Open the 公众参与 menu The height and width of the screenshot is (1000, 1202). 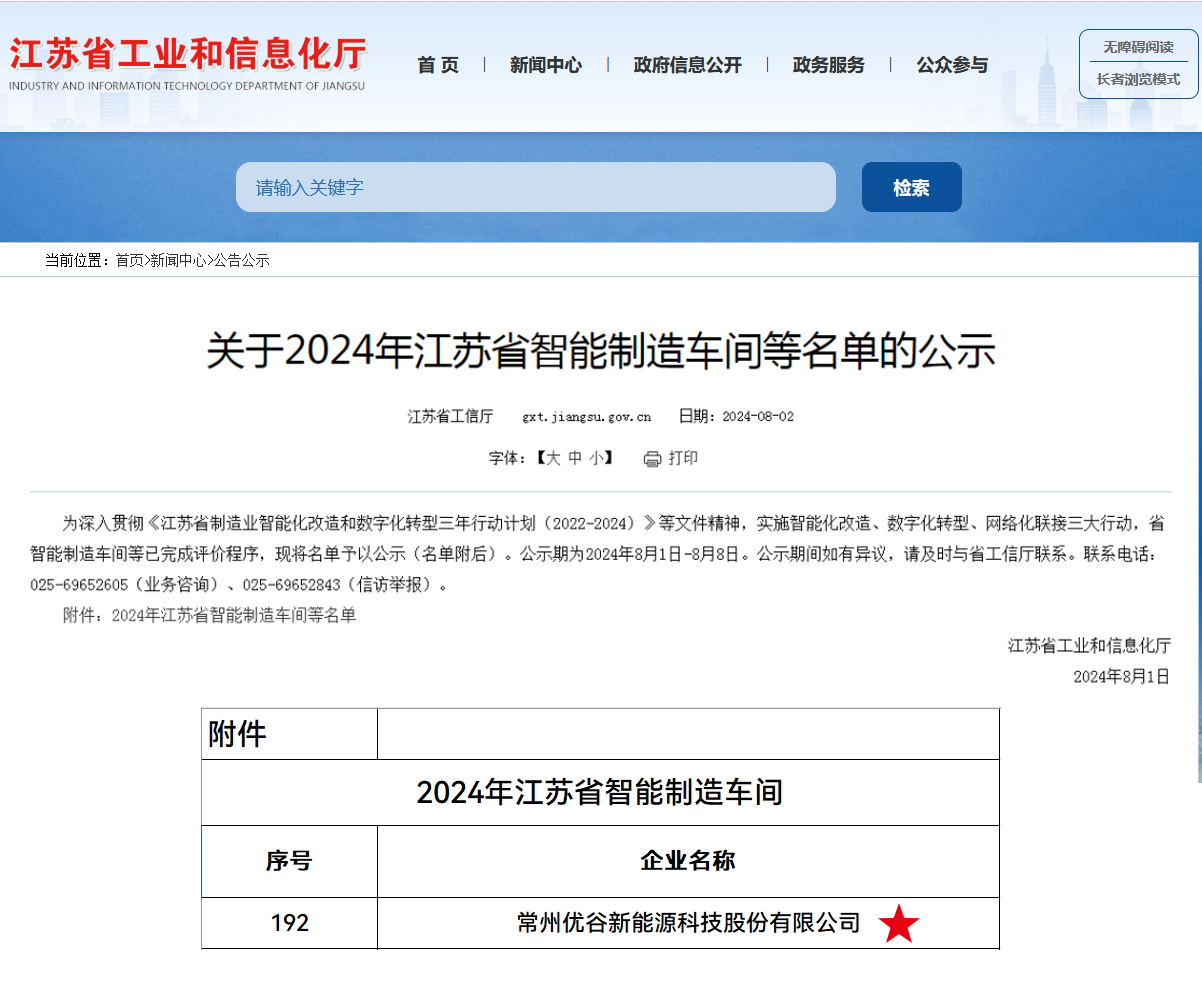tap(952, 65)
